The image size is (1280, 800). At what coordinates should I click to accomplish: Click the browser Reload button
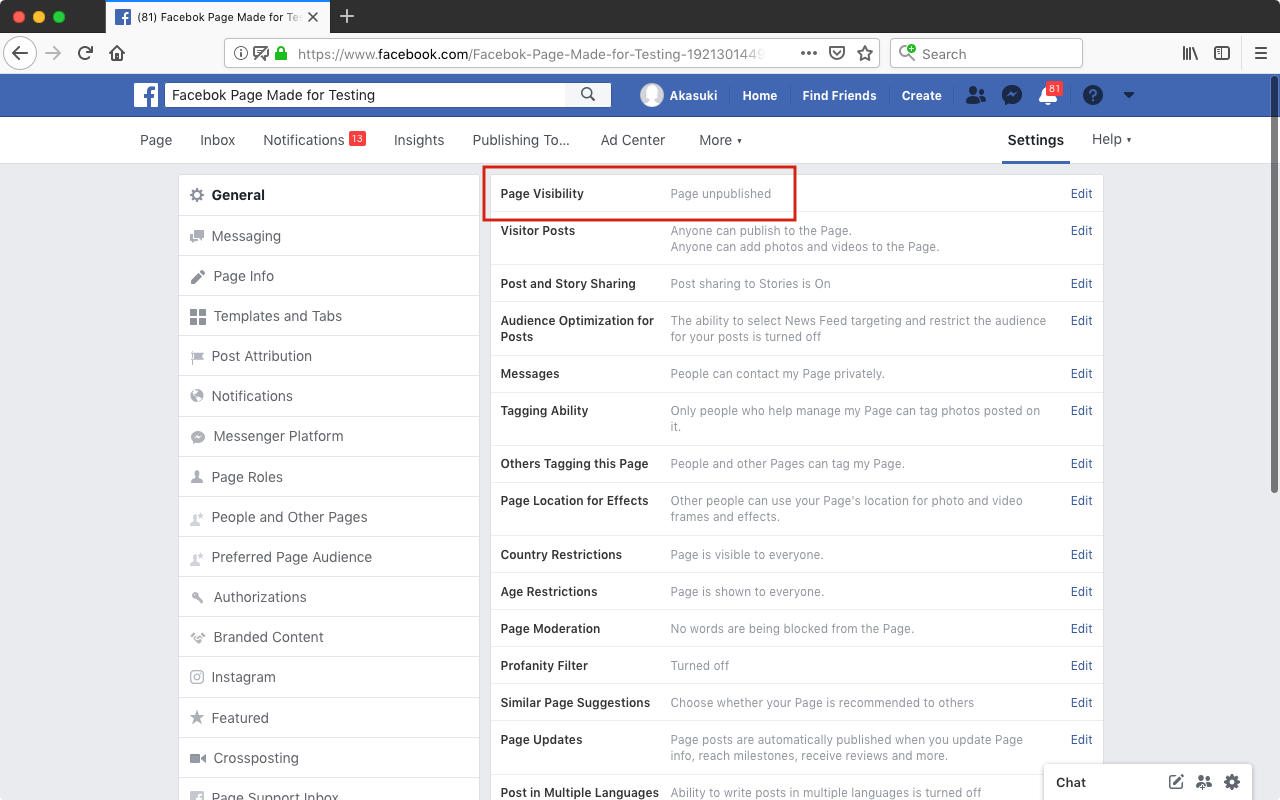[x=86, y=53]
